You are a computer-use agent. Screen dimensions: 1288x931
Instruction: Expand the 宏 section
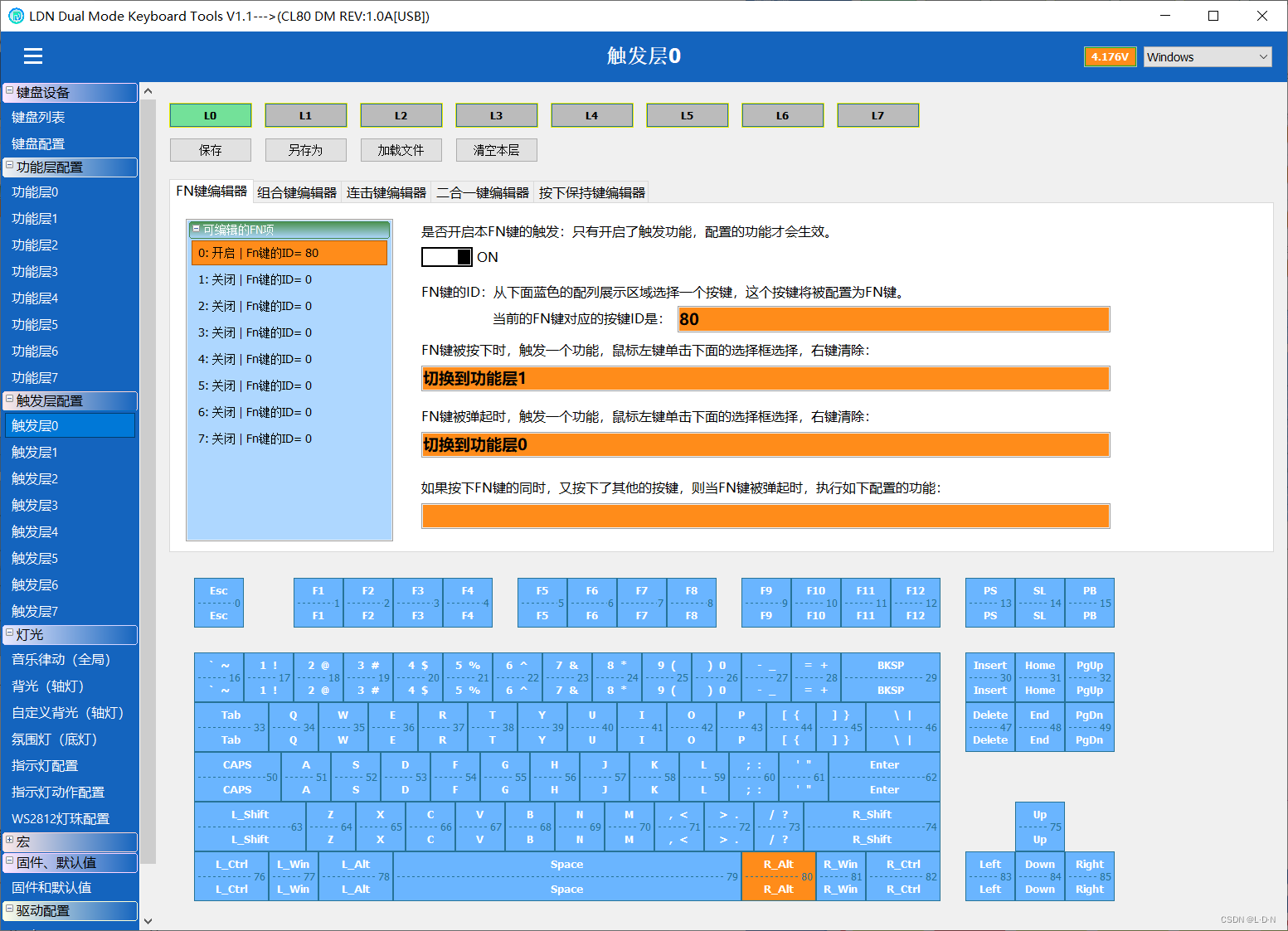click(9, 841)
